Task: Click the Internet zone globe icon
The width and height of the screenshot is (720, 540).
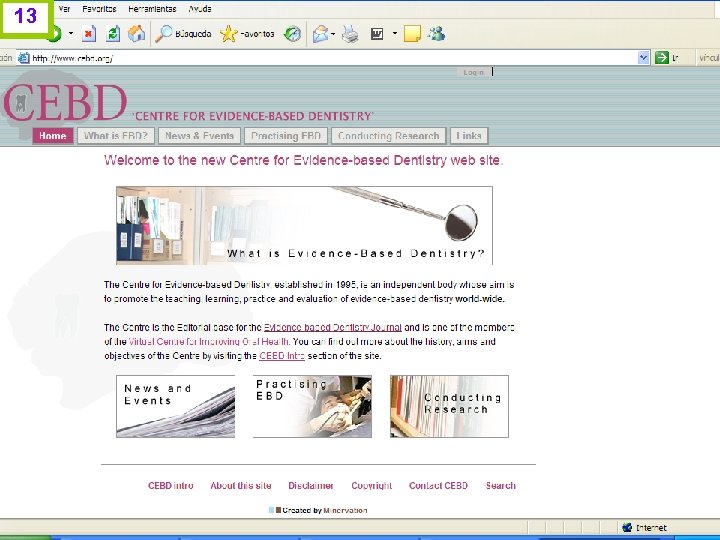Action: tap(627, 527)
